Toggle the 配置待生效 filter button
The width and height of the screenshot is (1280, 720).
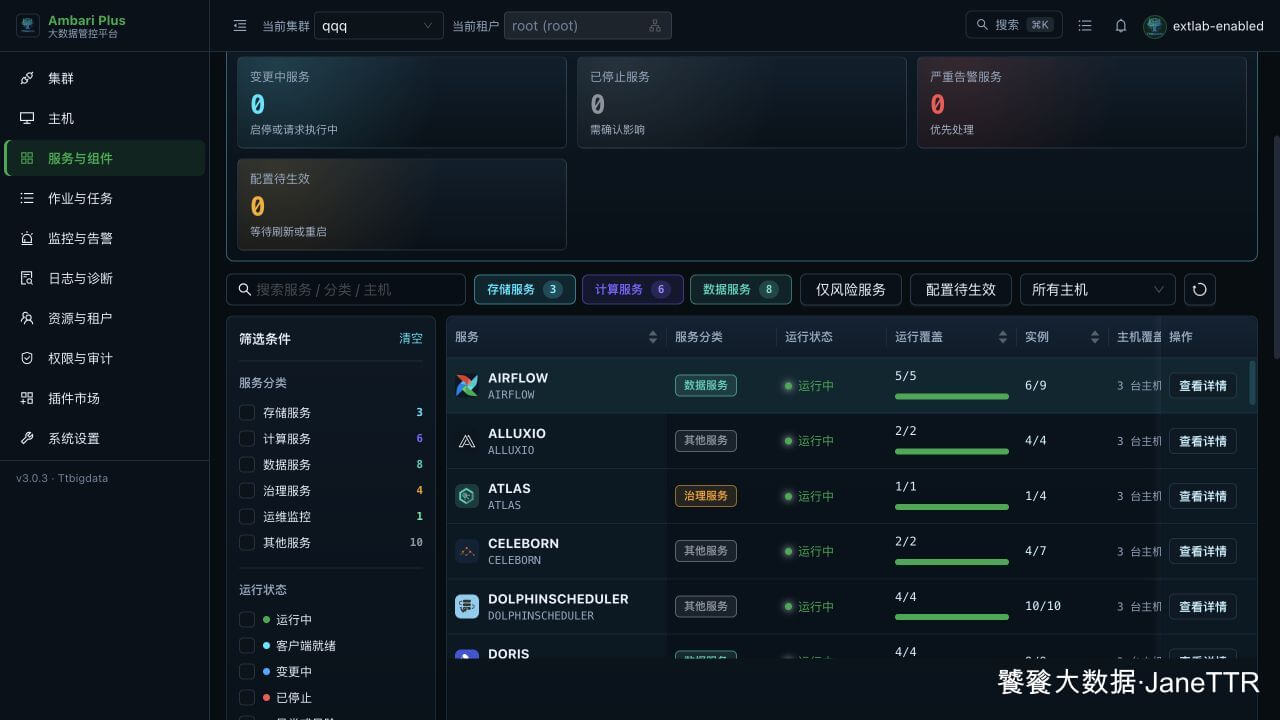tap(961, 289)
